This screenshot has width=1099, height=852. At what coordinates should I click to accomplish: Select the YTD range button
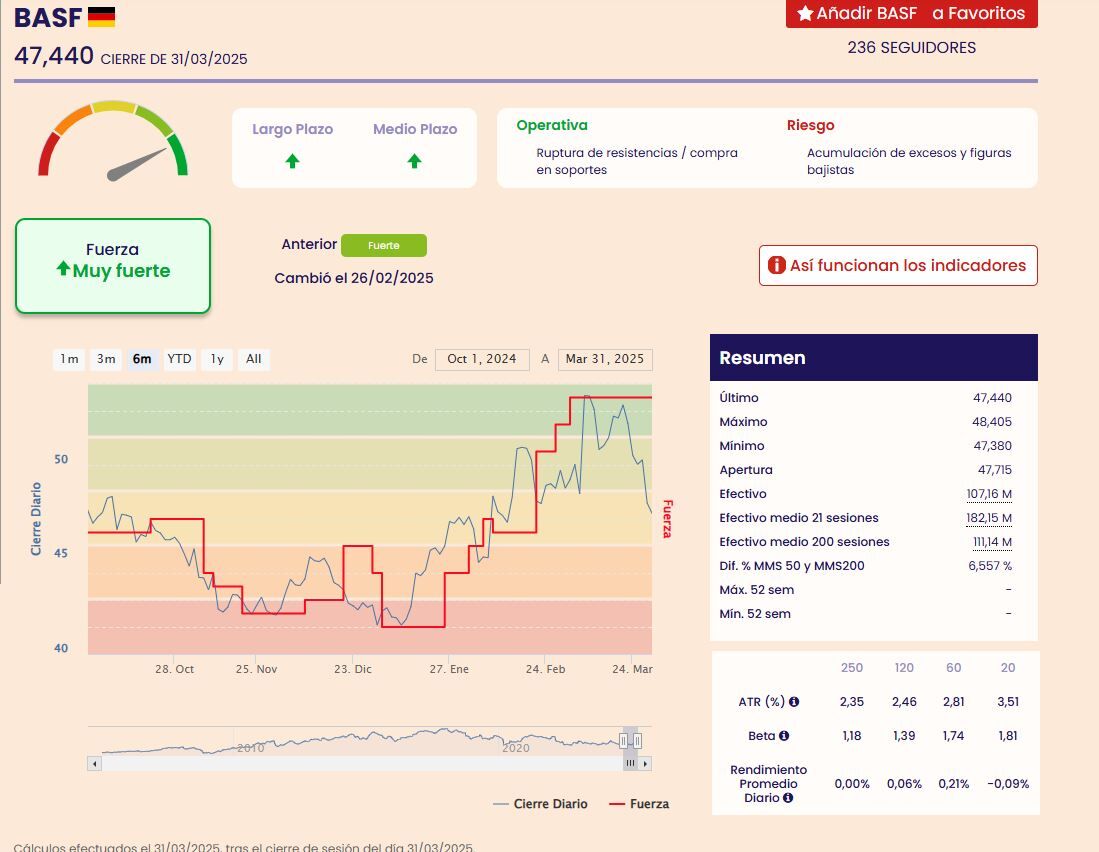(x=179, y=359)
